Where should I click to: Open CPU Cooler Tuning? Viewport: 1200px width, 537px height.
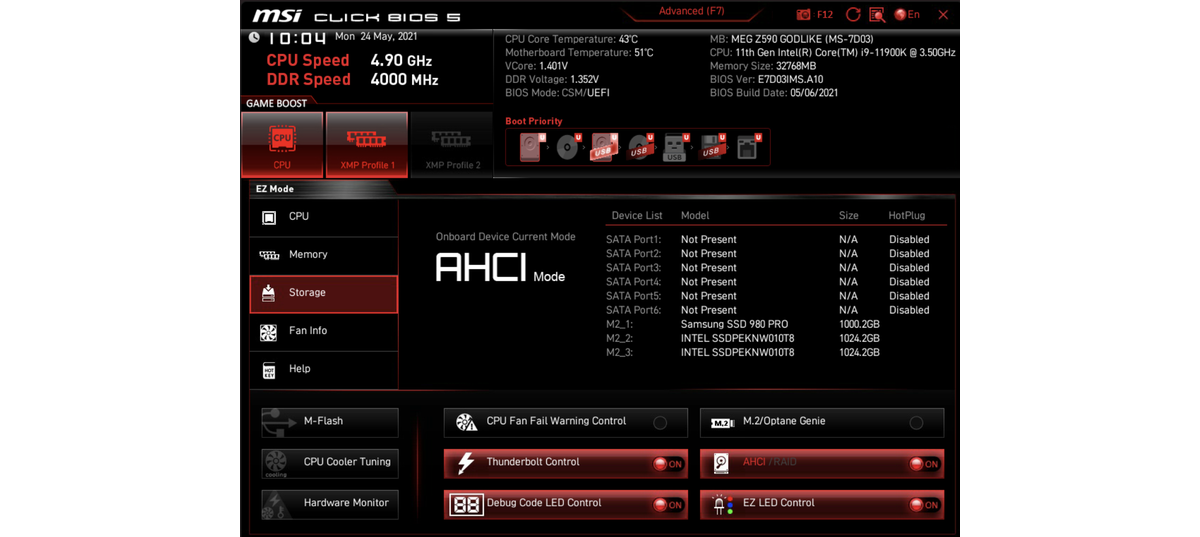pos(330,463)
